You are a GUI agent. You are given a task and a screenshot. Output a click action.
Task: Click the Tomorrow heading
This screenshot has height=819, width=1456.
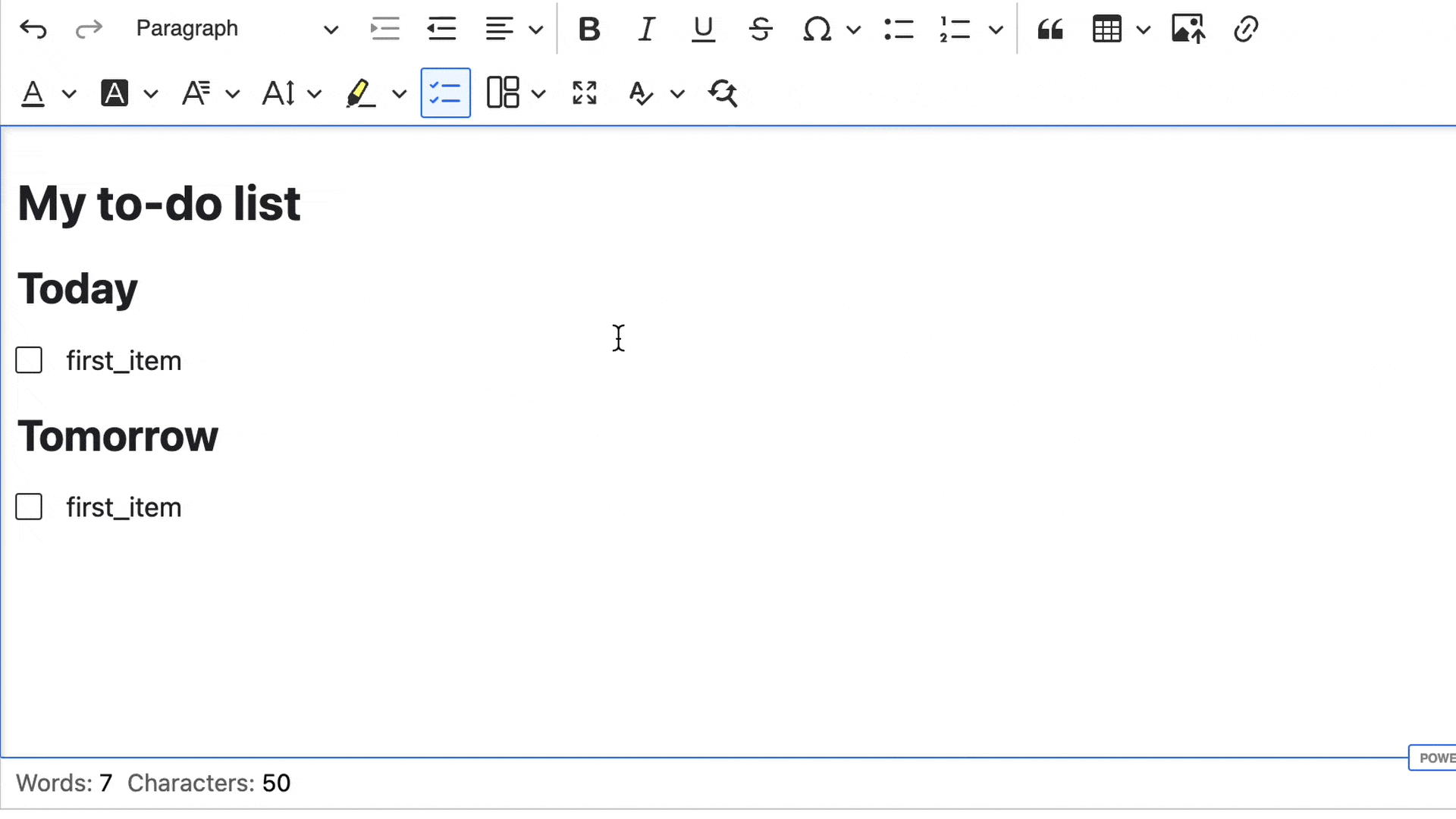(x=118, y=436)
